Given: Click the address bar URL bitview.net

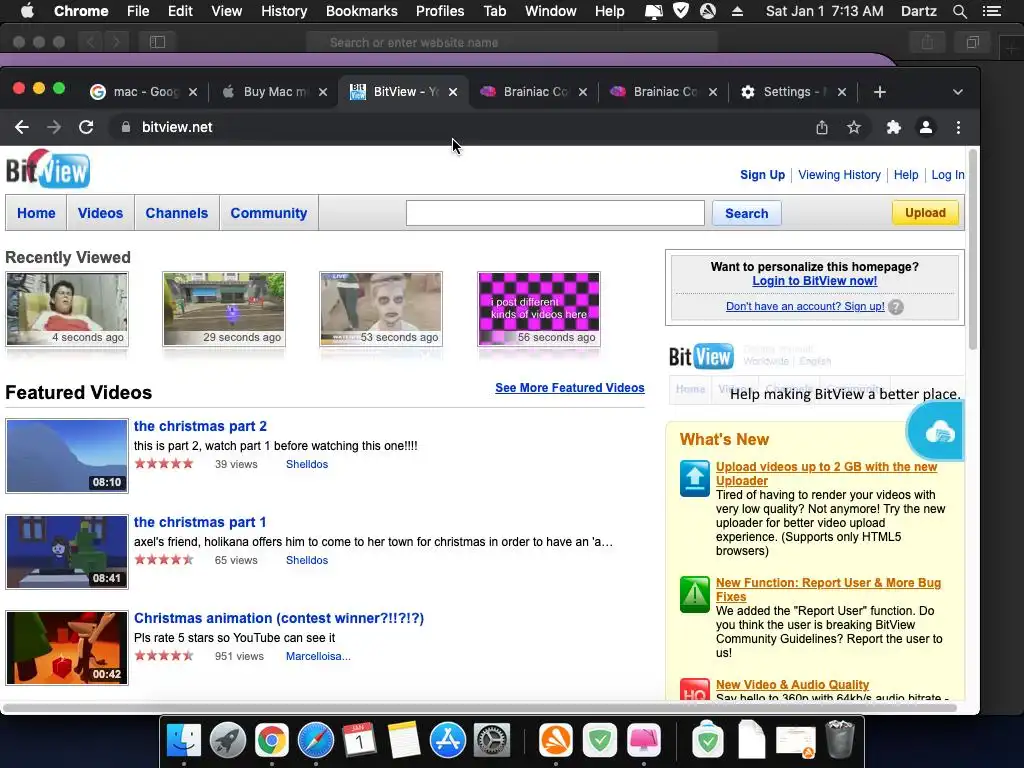Looking at the screenshot, I should point(177,127).
